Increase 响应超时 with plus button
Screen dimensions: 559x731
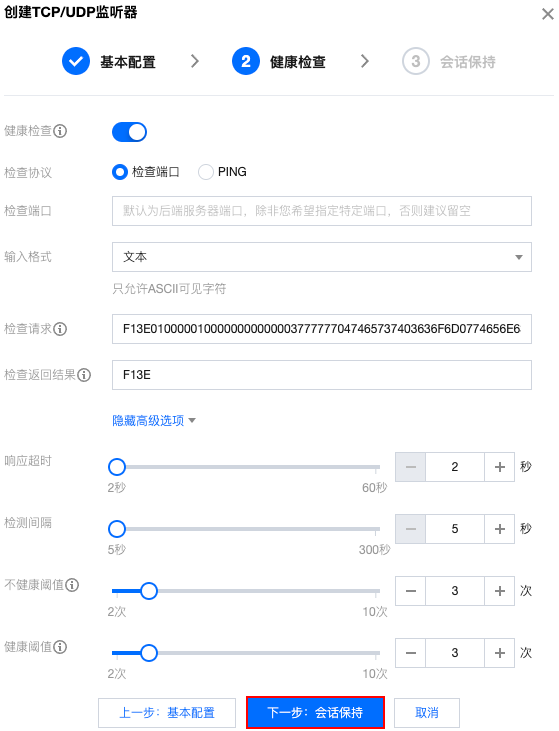[499, 467]
